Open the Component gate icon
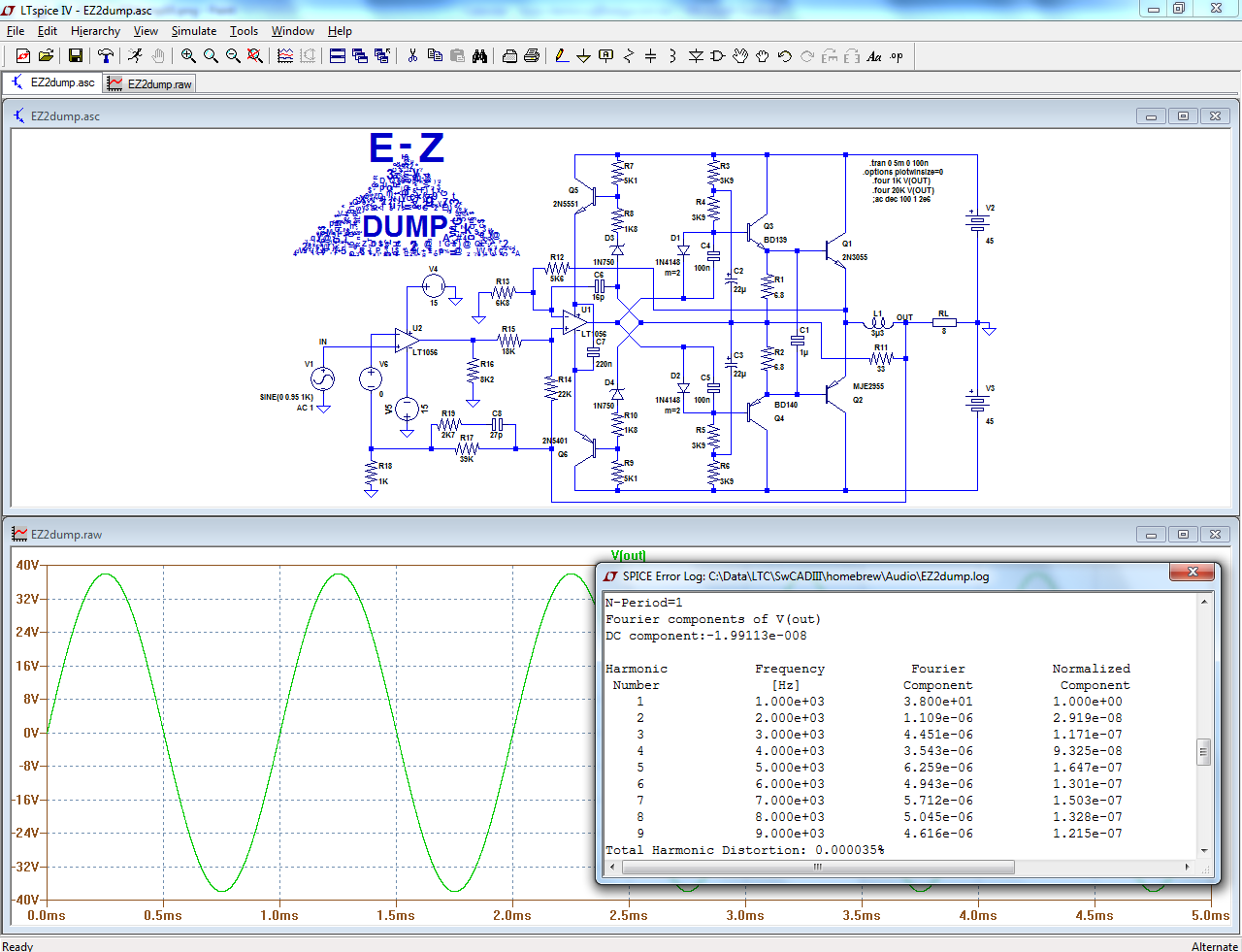The image size is (1242, 952). (718, 56)
